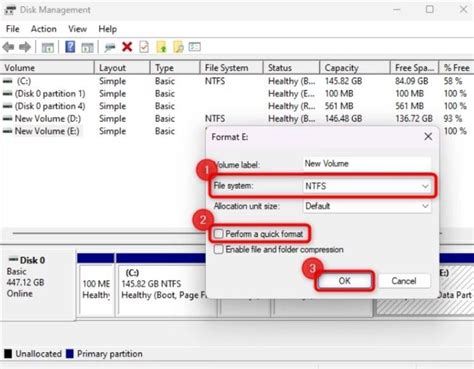This screenshot has height=369, width=474.
Task: Click OK in the Format E: dialog
Action: (x=344, y=281)
